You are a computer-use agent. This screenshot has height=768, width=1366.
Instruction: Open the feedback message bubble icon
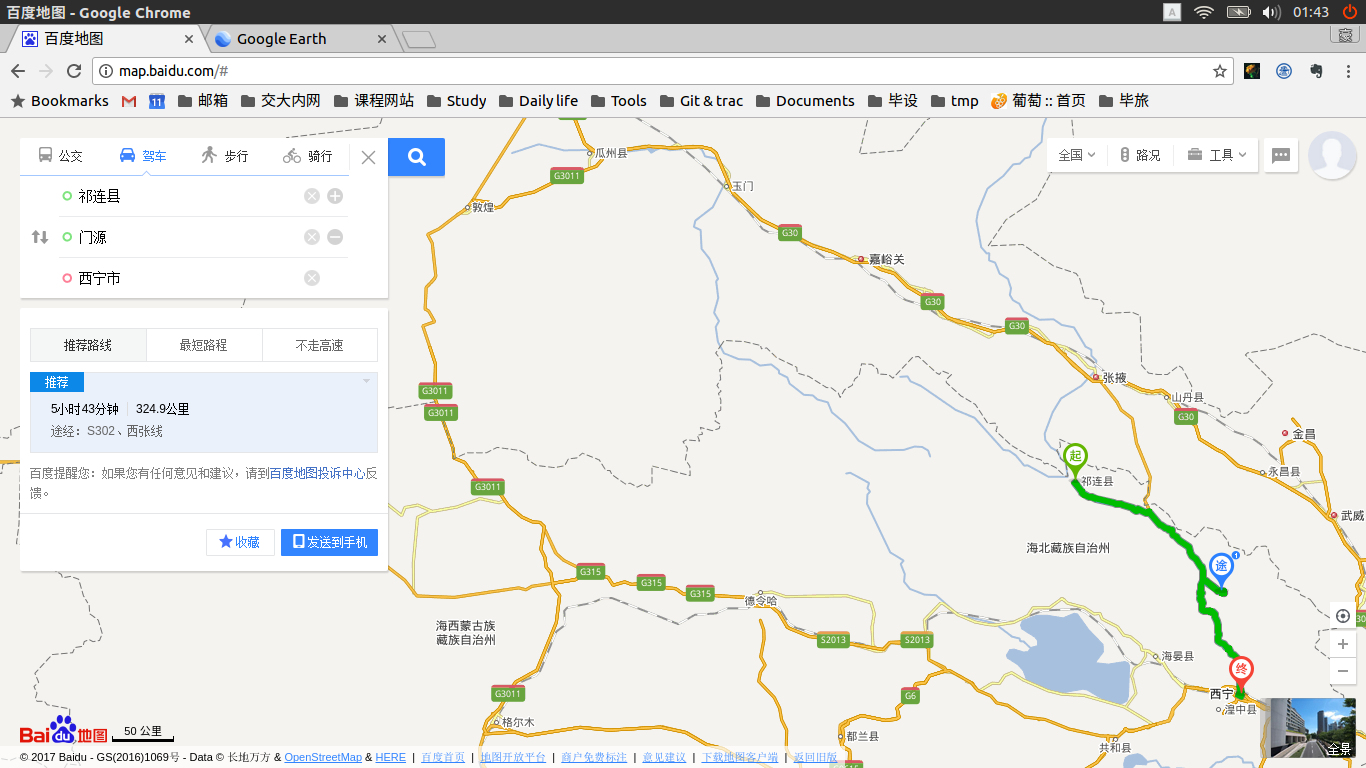click(1281, 155)
